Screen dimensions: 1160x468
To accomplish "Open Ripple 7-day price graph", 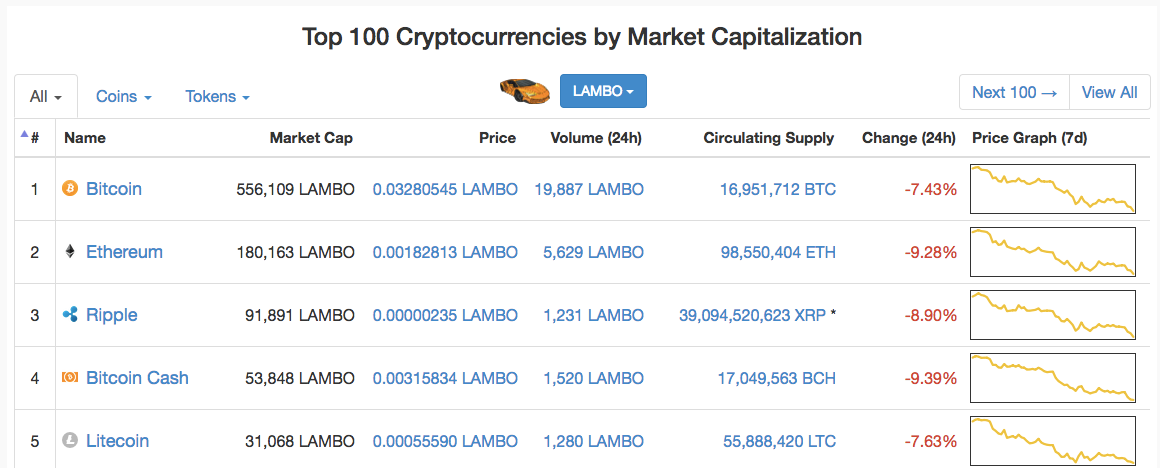I will point(1053,315).
